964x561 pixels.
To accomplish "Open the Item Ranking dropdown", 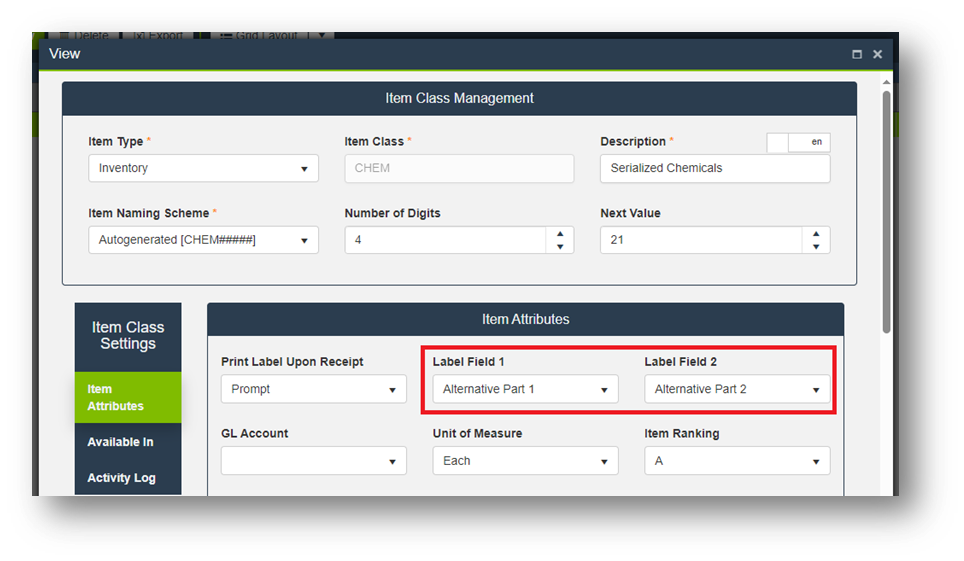I will click(737, 461).
